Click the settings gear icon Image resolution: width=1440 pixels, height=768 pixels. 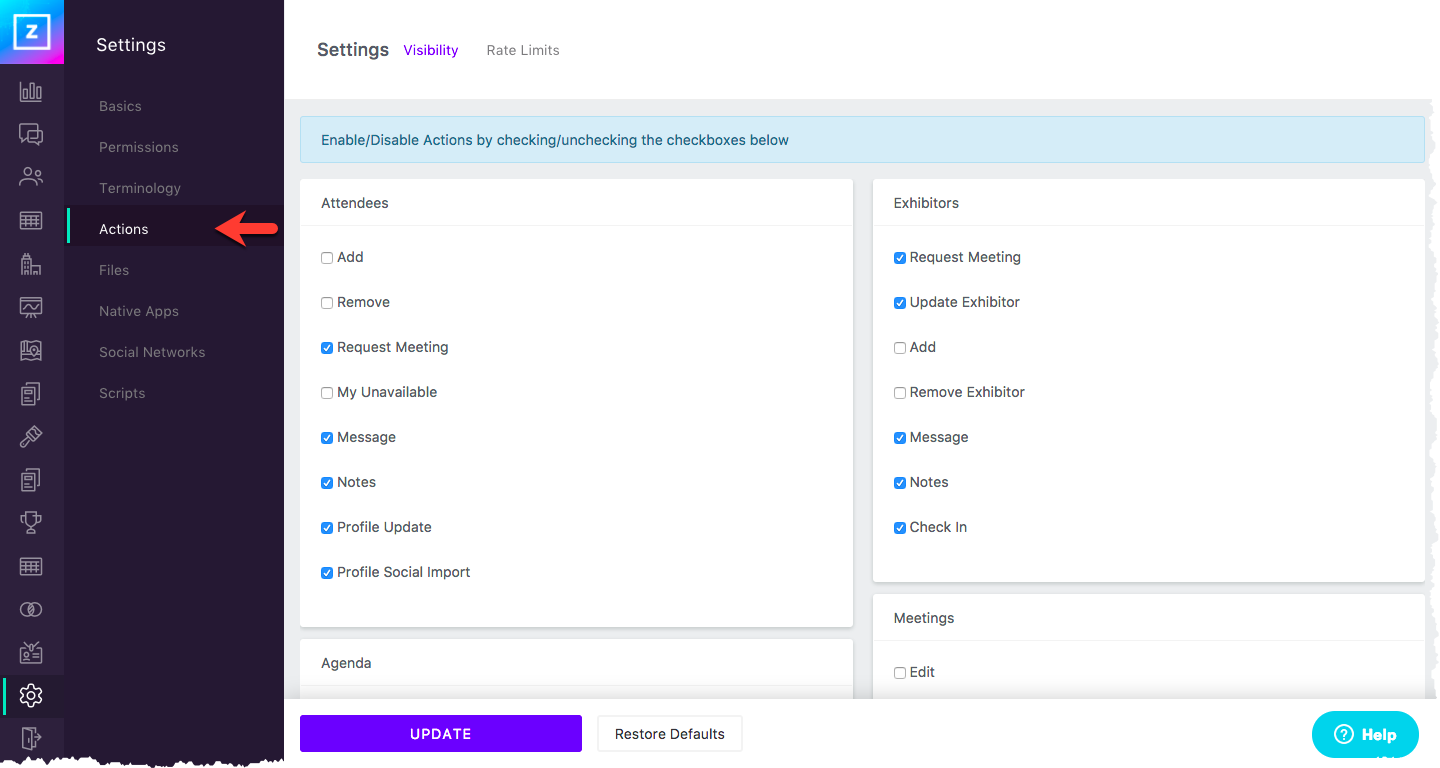click(31, 695)
